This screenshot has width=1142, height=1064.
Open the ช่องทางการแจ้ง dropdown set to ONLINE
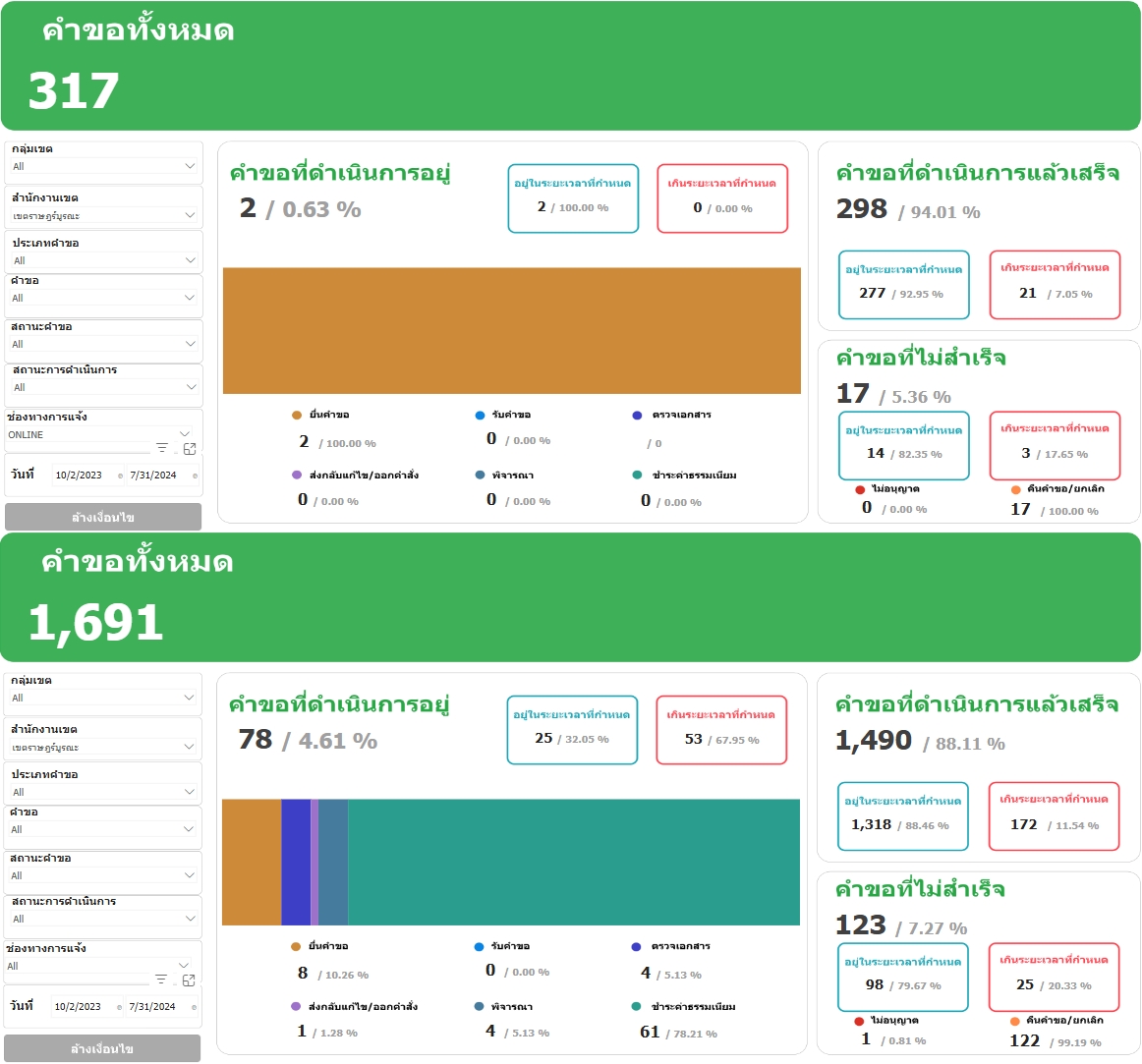click(185, 433)
